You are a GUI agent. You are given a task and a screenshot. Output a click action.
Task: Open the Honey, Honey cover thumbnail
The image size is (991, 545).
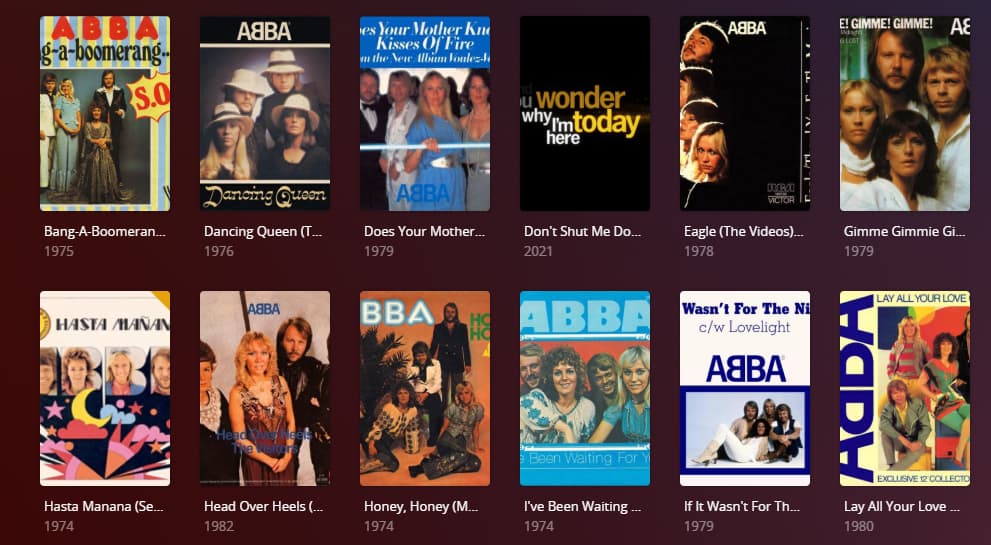click(425, 388)
